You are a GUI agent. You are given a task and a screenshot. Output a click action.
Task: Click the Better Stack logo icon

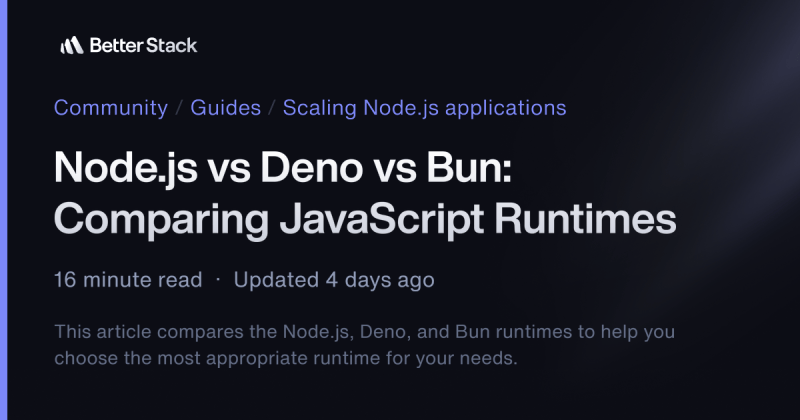[x=72, y=45]
